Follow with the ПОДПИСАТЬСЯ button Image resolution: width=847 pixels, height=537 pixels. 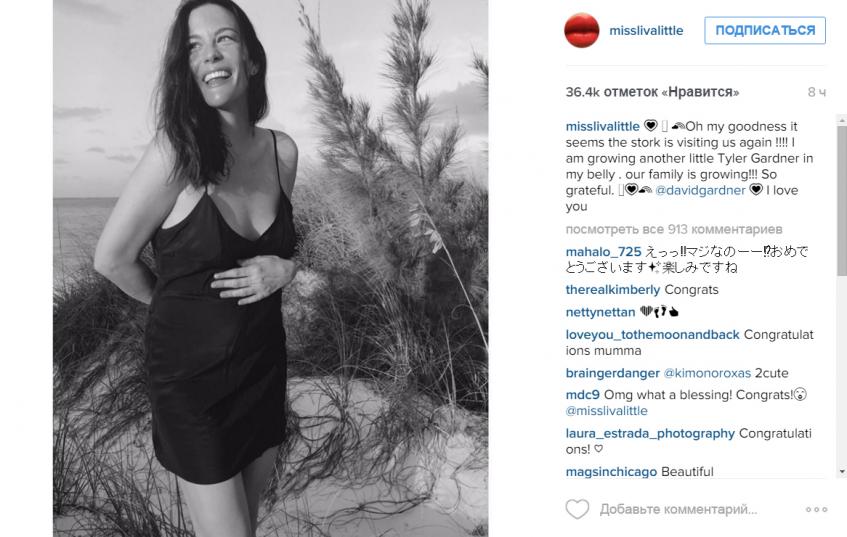tap(765, 30)
